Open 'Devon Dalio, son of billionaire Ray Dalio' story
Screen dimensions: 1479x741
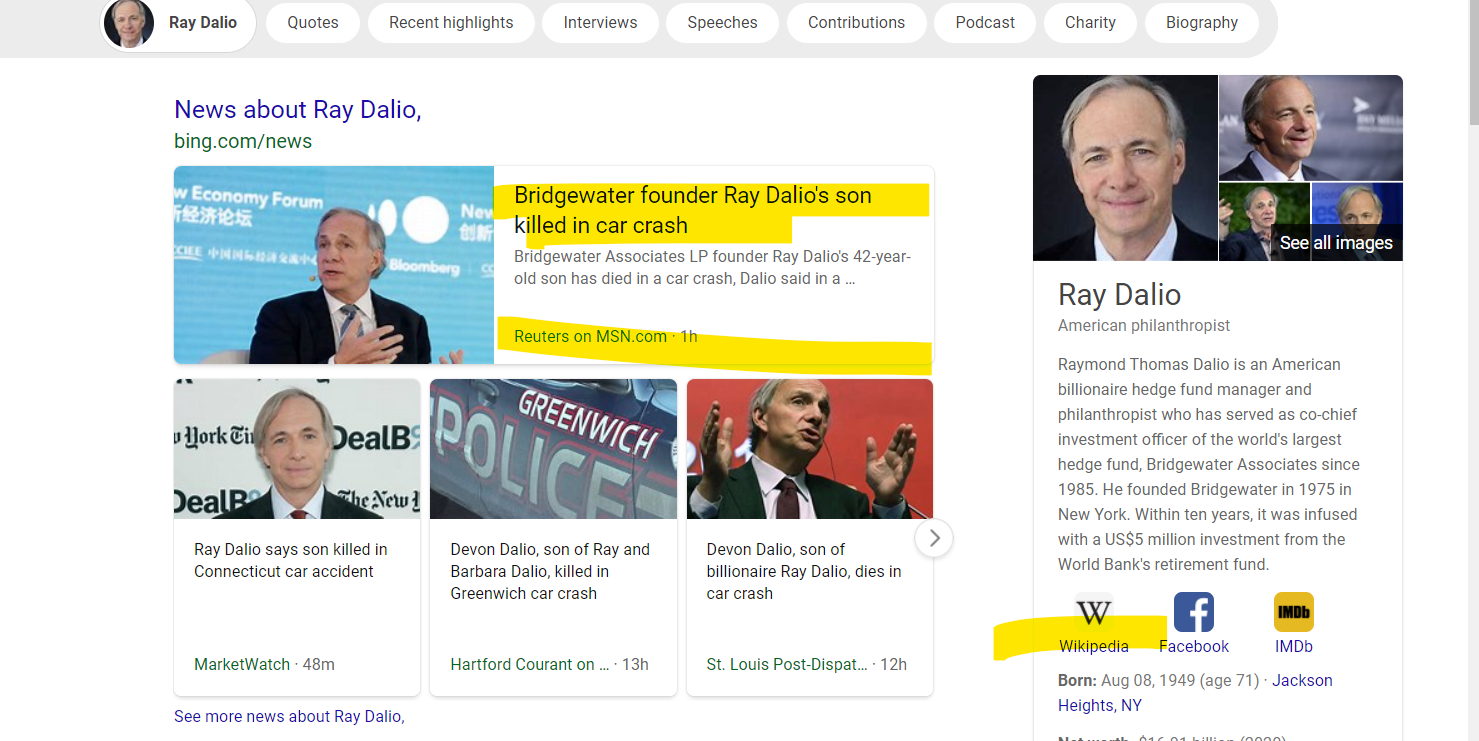804,571
